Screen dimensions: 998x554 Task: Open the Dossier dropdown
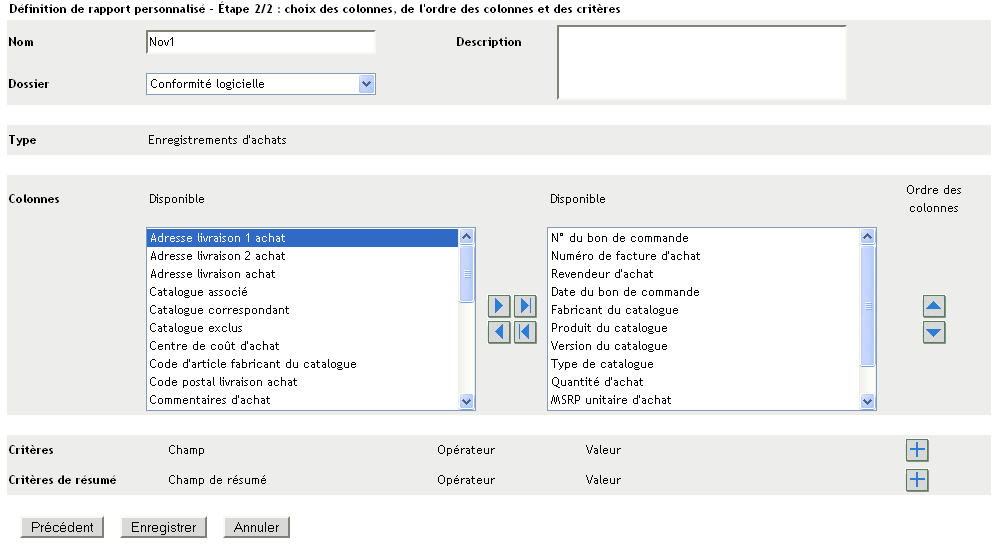[x=366, y=84]
